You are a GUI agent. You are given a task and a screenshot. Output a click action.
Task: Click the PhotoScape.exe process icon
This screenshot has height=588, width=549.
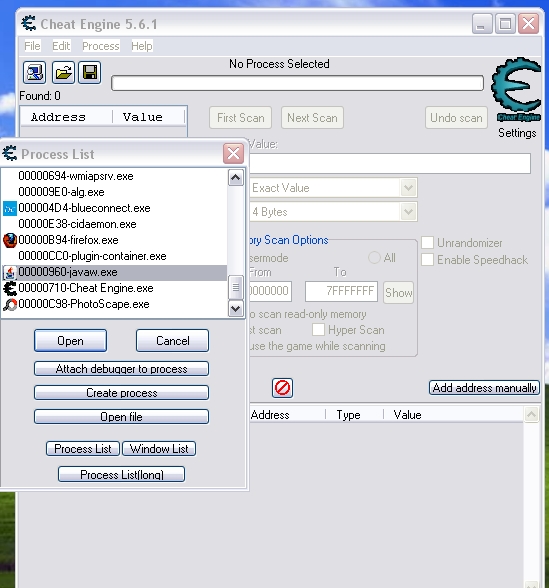pos(10,304)
